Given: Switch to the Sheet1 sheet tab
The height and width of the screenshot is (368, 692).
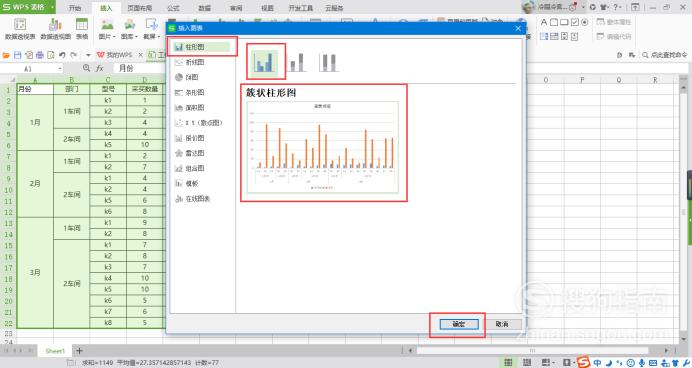Looking at the screenshot, I should tap(55, 351).
